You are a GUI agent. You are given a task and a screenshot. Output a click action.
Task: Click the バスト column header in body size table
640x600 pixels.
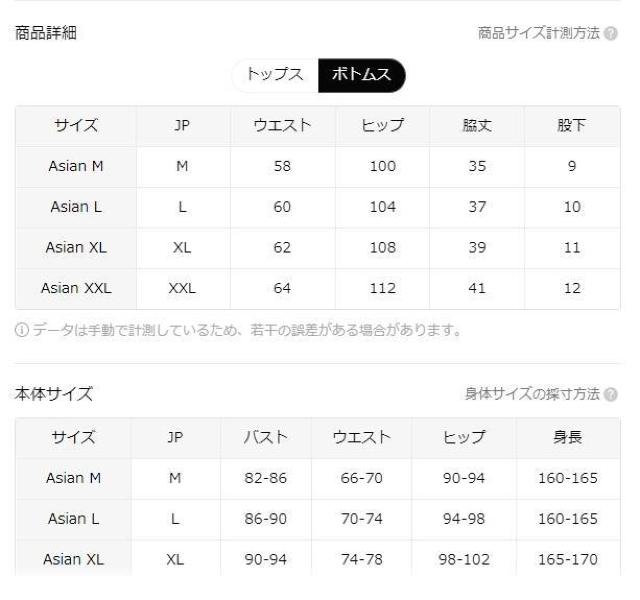tap(266, 437)
